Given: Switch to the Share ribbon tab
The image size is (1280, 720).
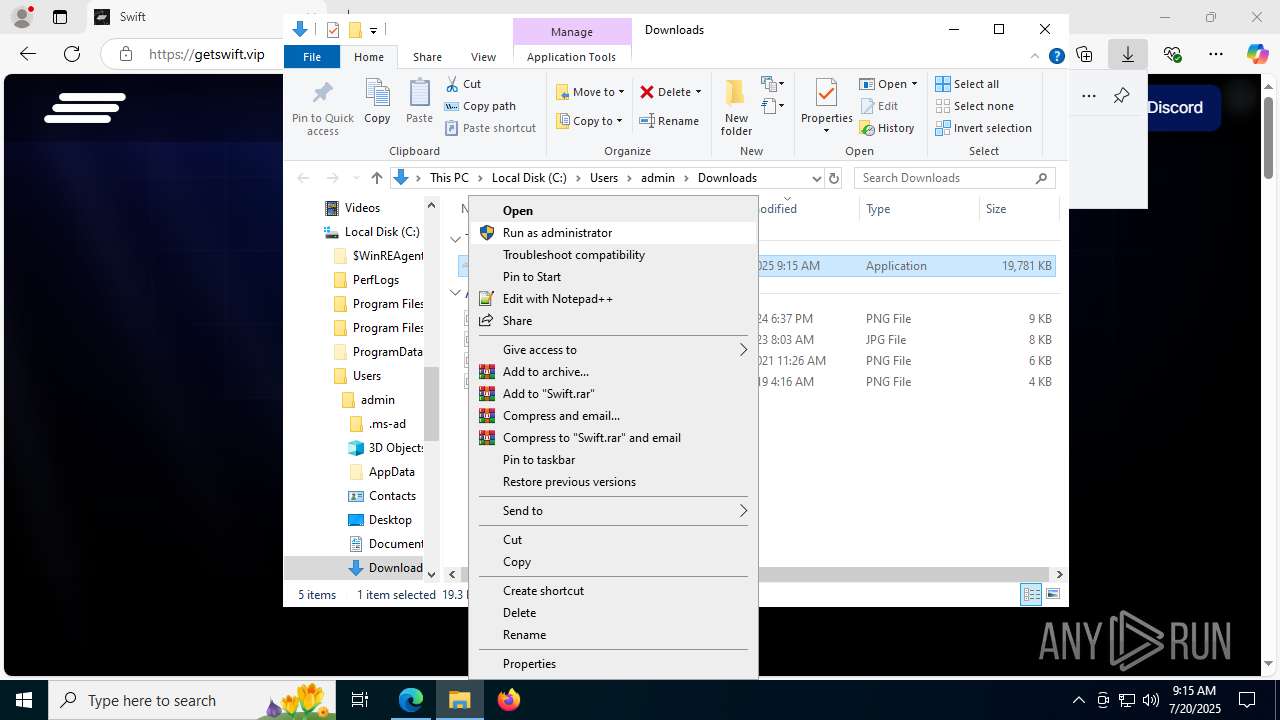Looking at the screenshot, I should pos(427,57).
